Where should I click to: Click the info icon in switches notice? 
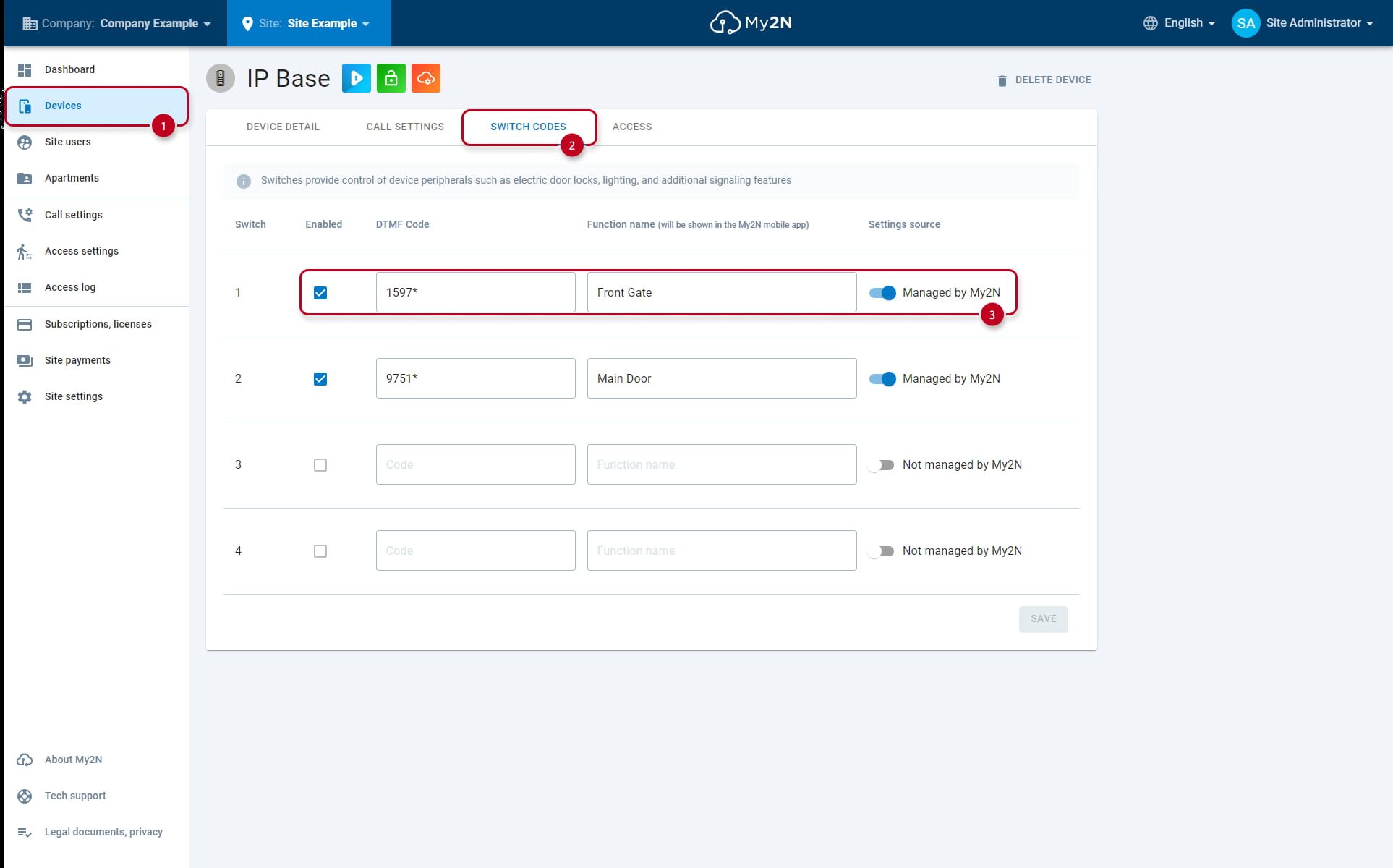coord(244,181)
